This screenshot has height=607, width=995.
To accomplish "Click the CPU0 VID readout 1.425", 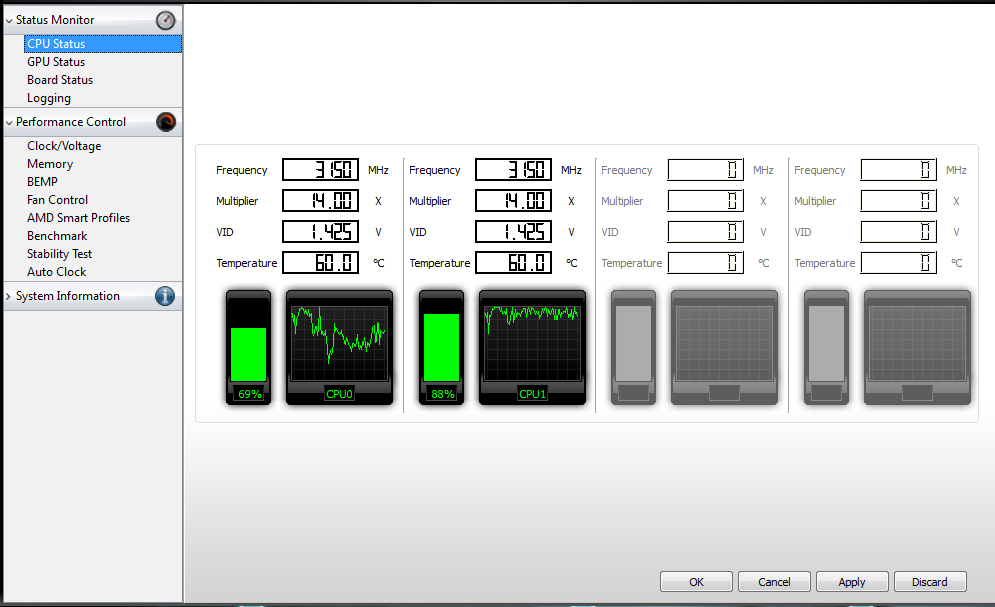I will (320, 232).
